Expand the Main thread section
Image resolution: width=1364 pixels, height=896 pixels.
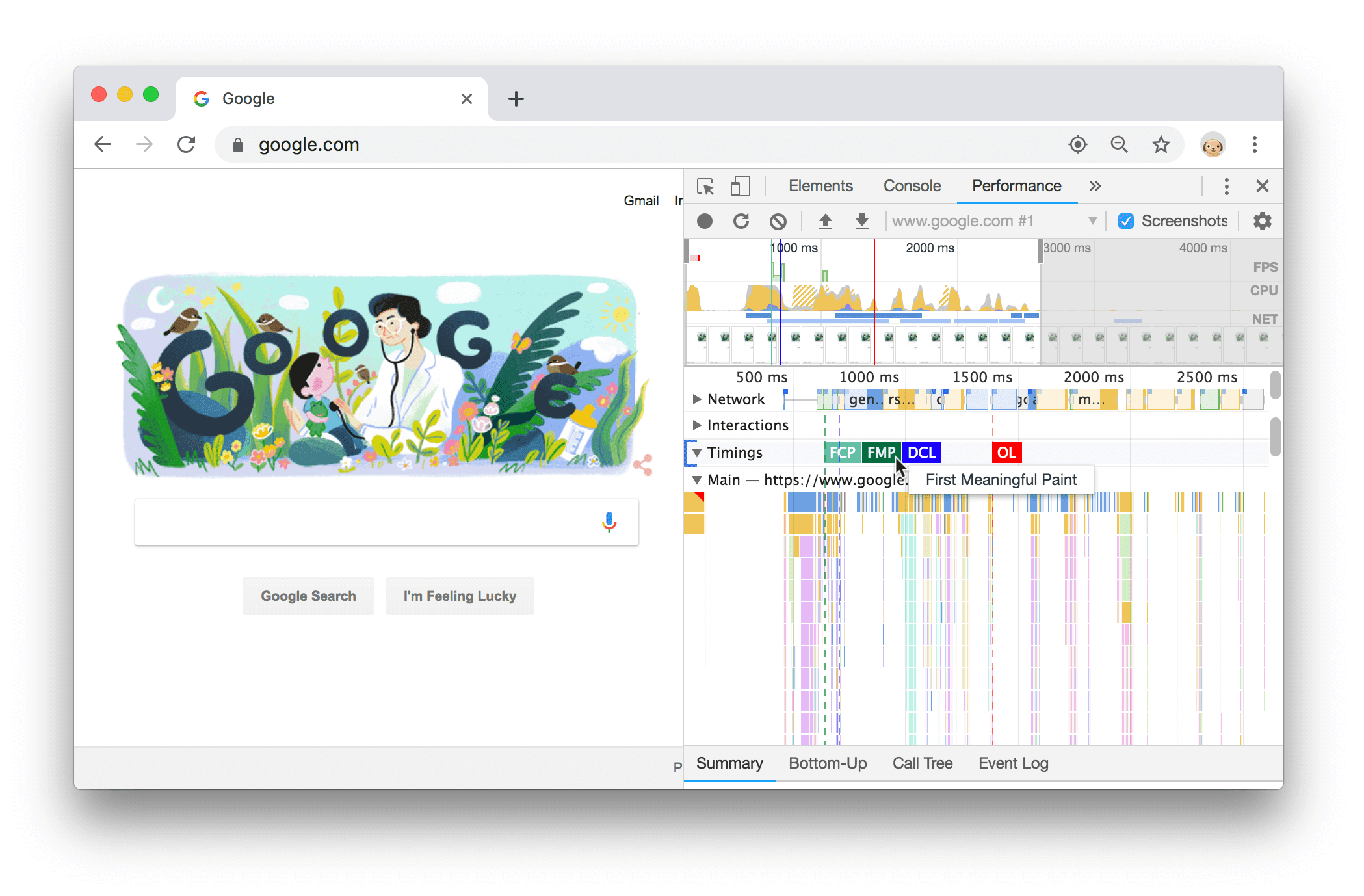(x=695, y=481)
